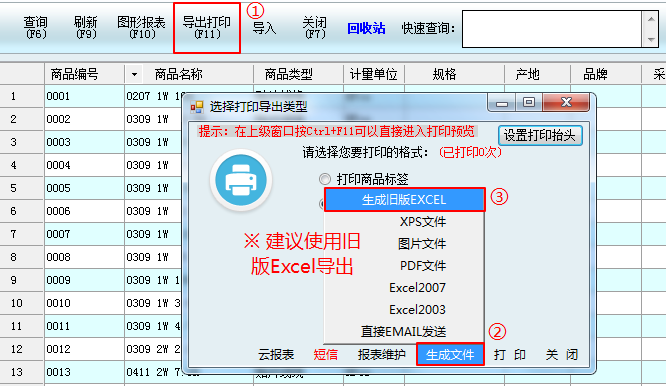Open 图形报表 (F10) chart report
Screen dimensions: 666x386
point(141,28)
